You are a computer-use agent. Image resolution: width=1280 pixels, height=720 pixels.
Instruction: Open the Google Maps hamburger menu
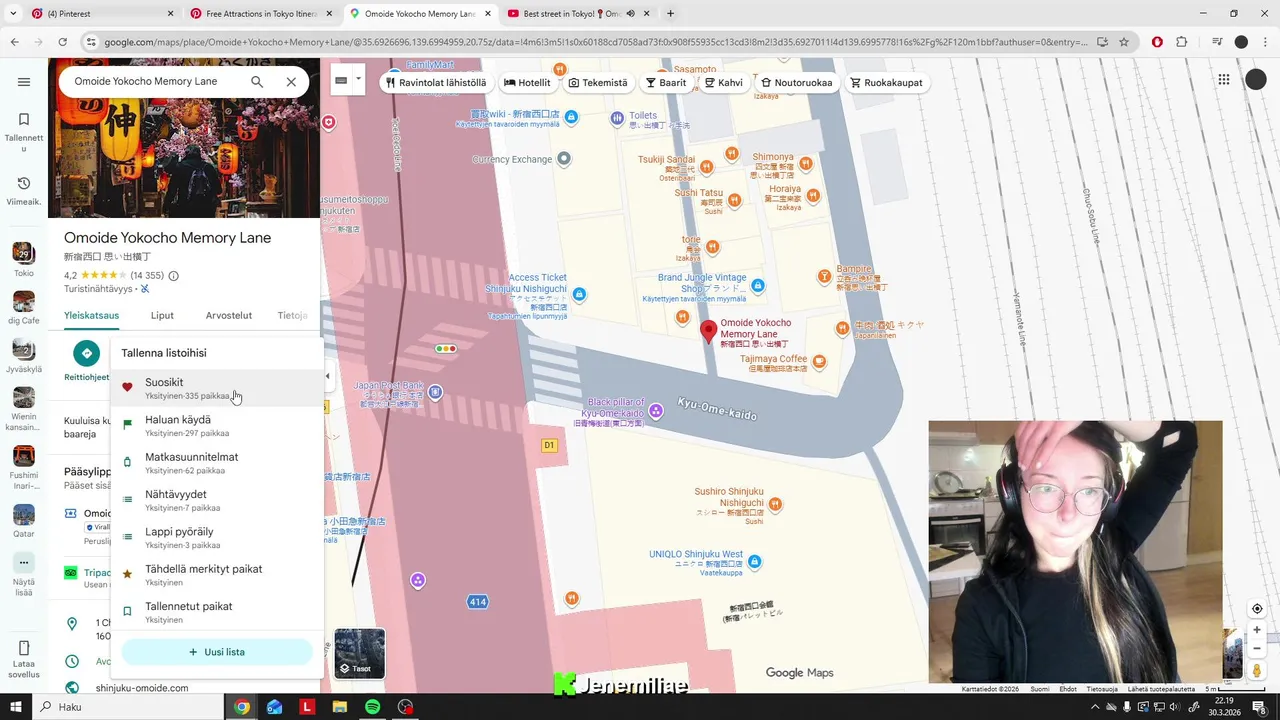pos(24,82)
